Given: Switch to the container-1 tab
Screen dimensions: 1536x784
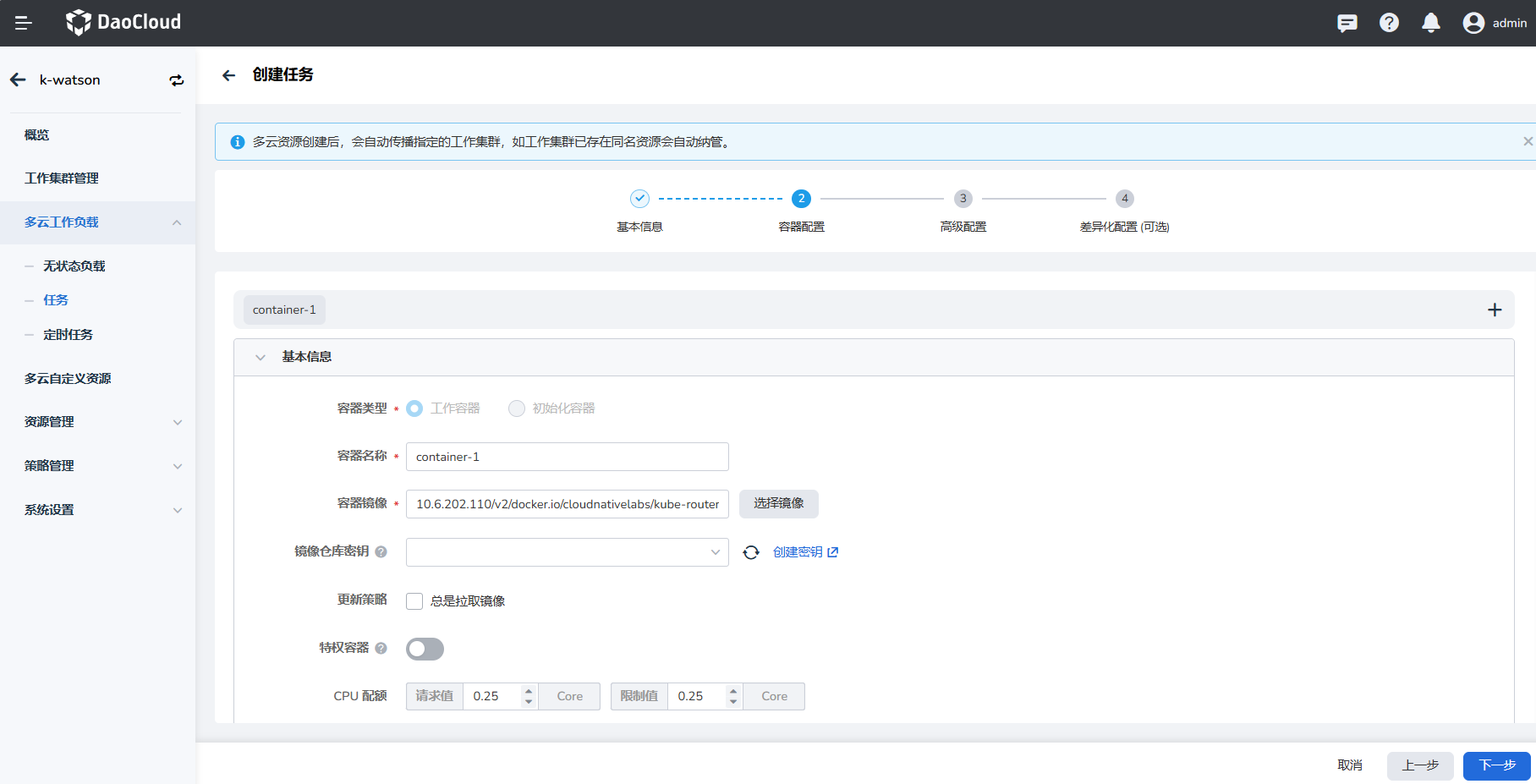Looking at the screenshot, I should tap(284, 310).
